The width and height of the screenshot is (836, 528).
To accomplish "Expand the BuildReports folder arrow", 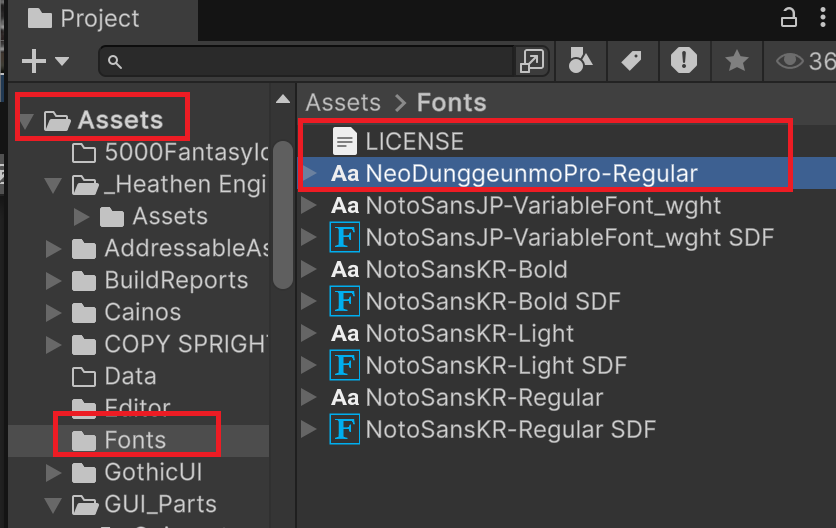I will [x=53, y=281].
